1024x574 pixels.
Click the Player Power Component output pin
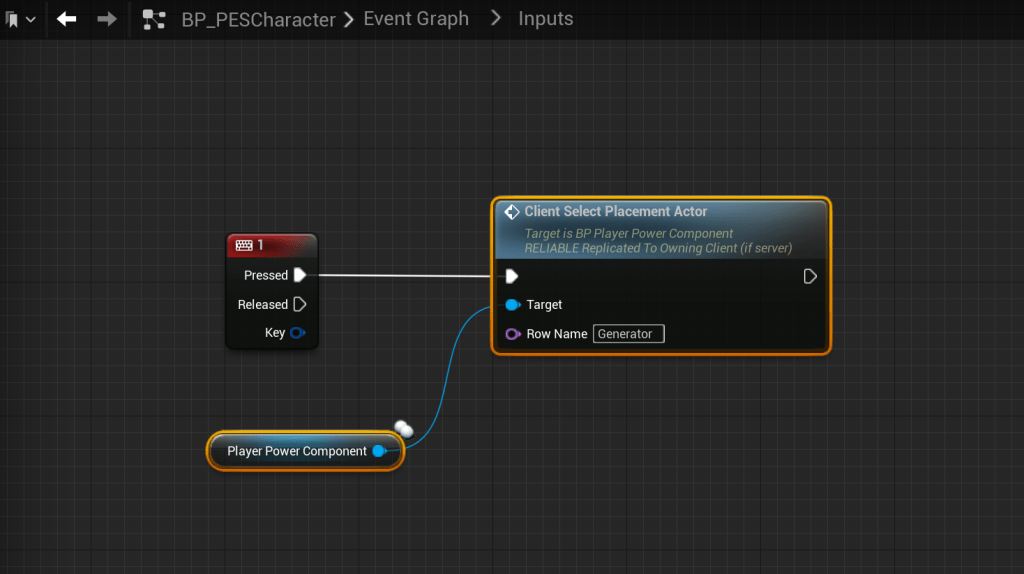point(379,451)
